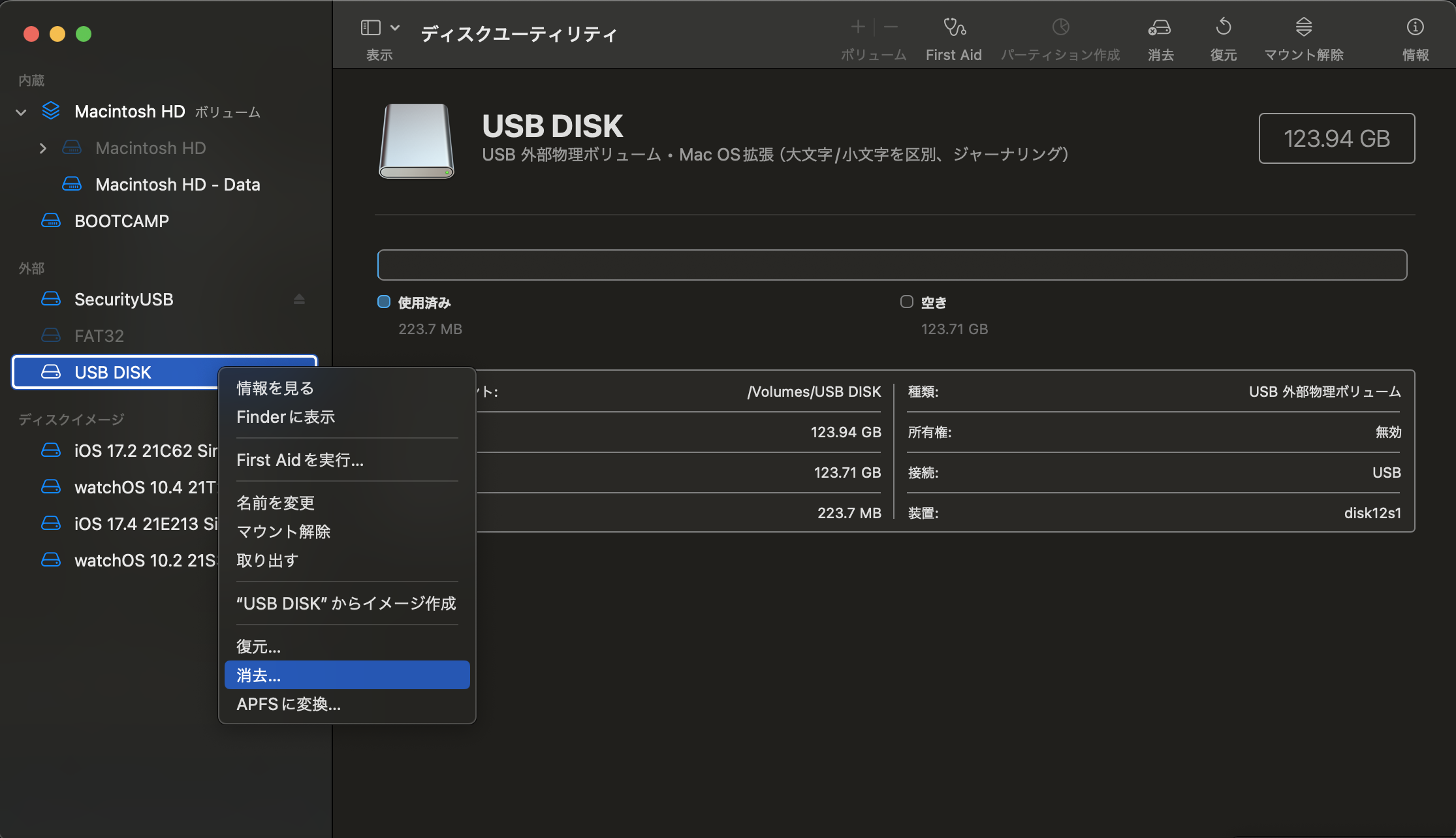This screenshot has height=838, width=1456.
Task: Click the Restore (復元) toolbar icon
Action: (1224, 27)
